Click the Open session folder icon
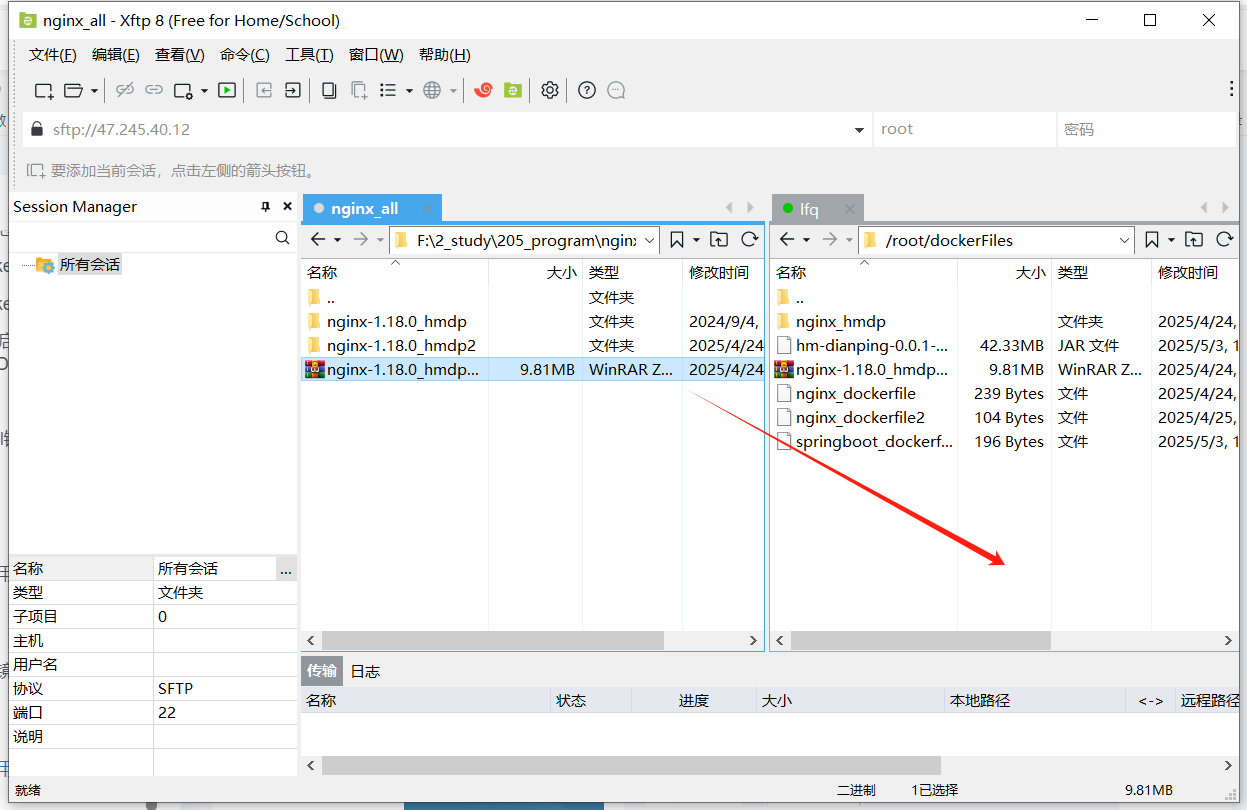Screen dimensions: 1247x810 [x=73, y=90]
